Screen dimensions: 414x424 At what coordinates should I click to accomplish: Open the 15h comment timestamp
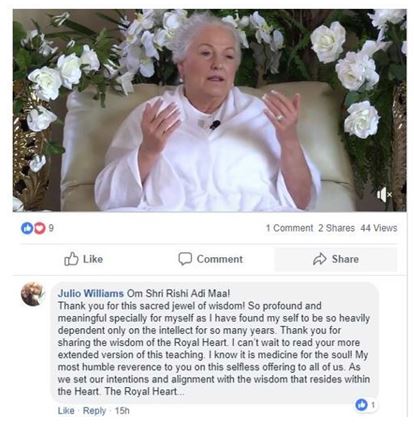[x=122, y=411]
